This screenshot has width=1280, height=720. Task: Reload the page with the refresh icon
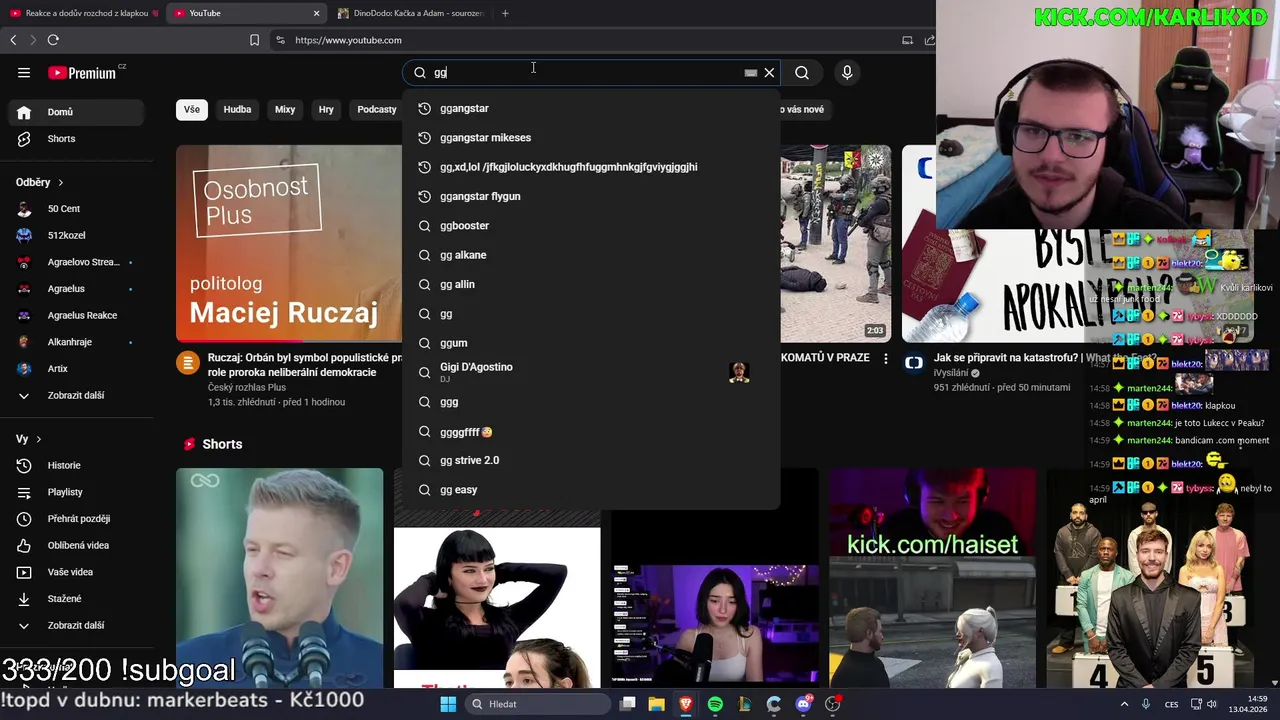pos(53,40)
